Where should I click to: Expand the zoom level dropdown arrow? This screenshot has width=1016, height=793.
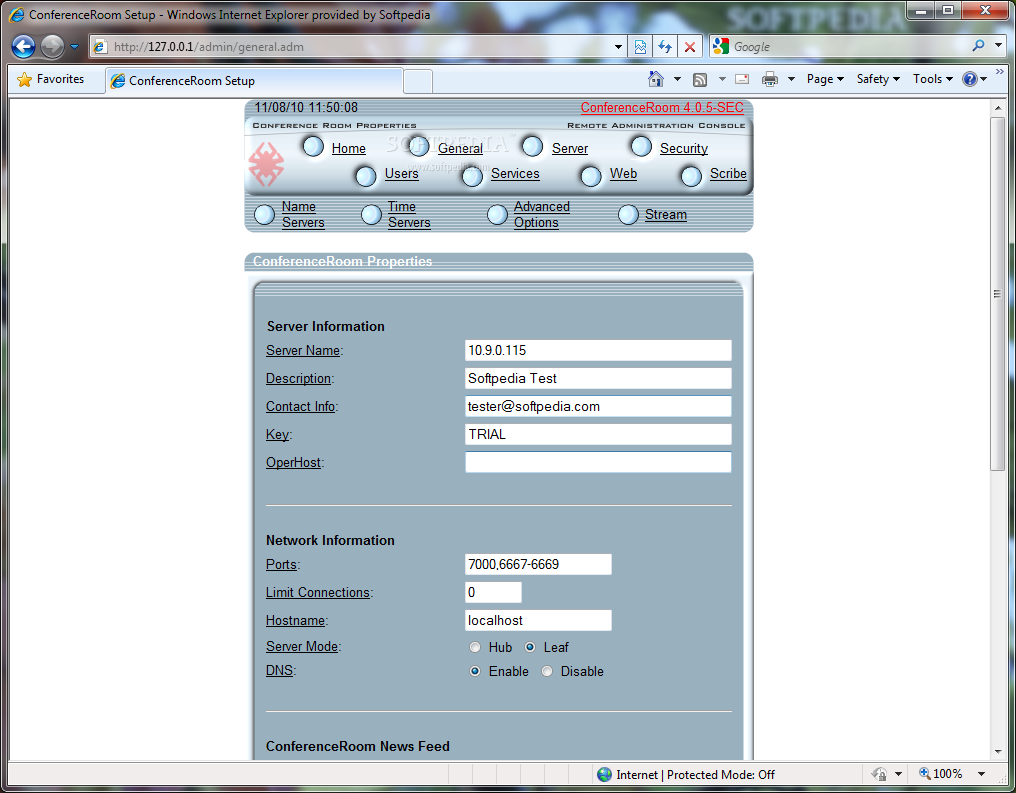click(982, 774)
